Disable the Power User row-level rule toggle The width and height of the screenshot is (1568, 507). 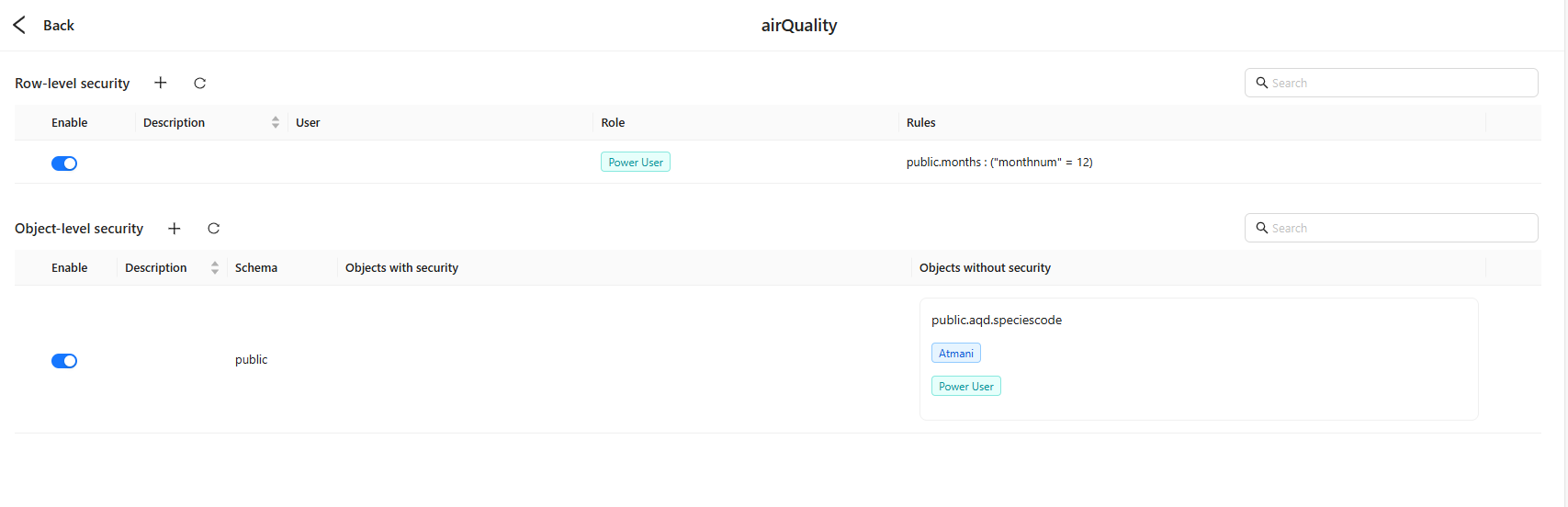pyautogui.click(x=64, y=163)
